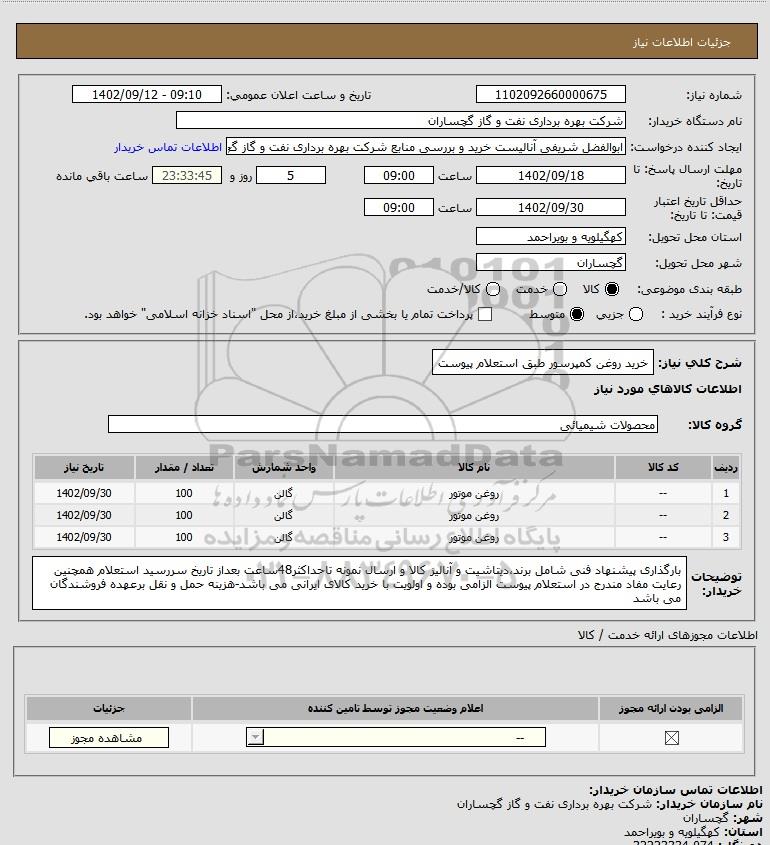770x845 pixels.
Task: Click the goods group field محصولات شیمیائی
Action: pos(383,425)
